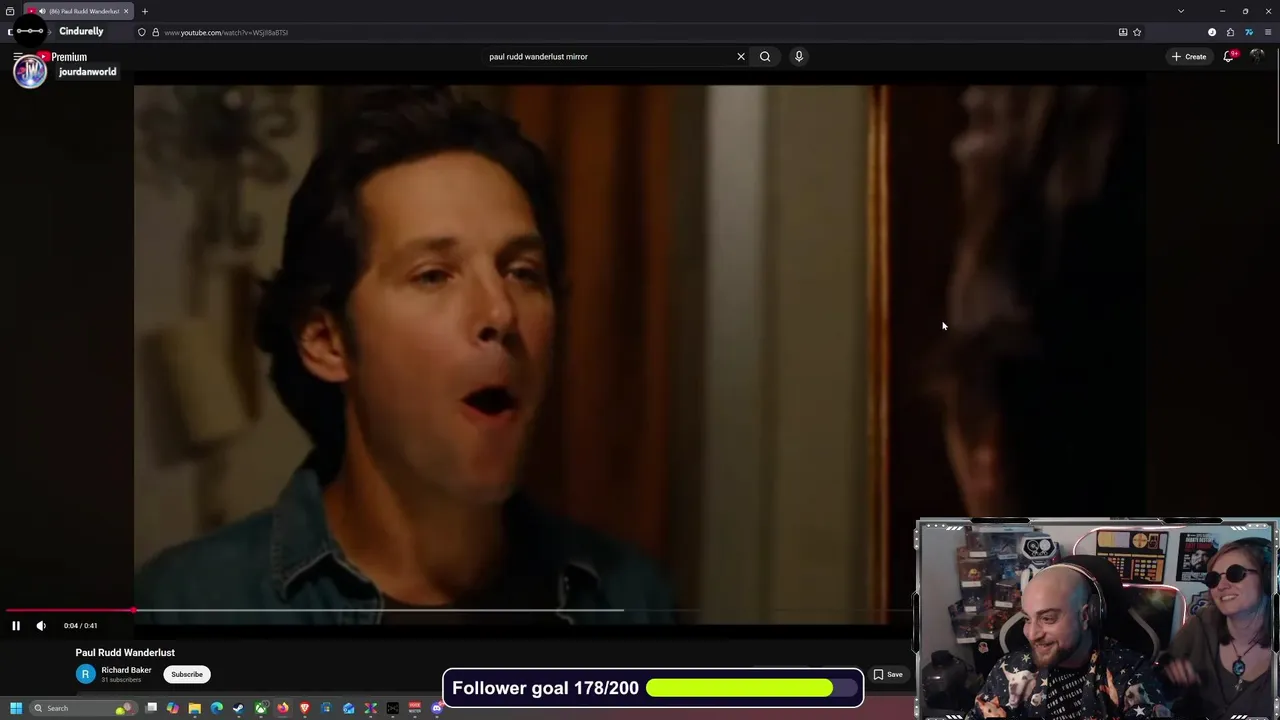Save the video to a playlist
1280x720 pixels.
pyautogui.click(x=888, y=674)
